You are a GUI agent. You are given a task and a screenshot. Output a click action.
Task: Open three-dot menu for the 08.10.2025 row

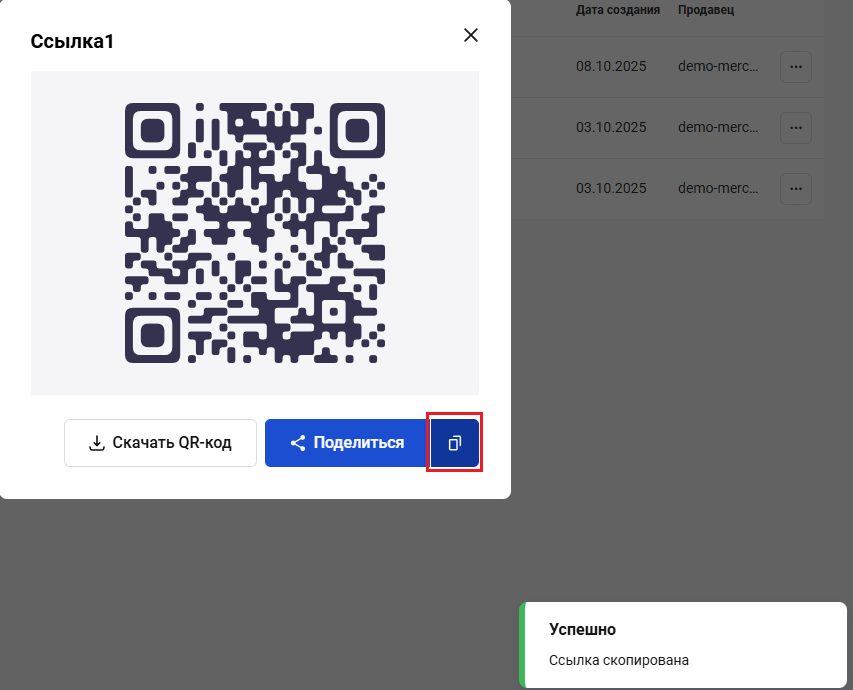pos(795,67)
